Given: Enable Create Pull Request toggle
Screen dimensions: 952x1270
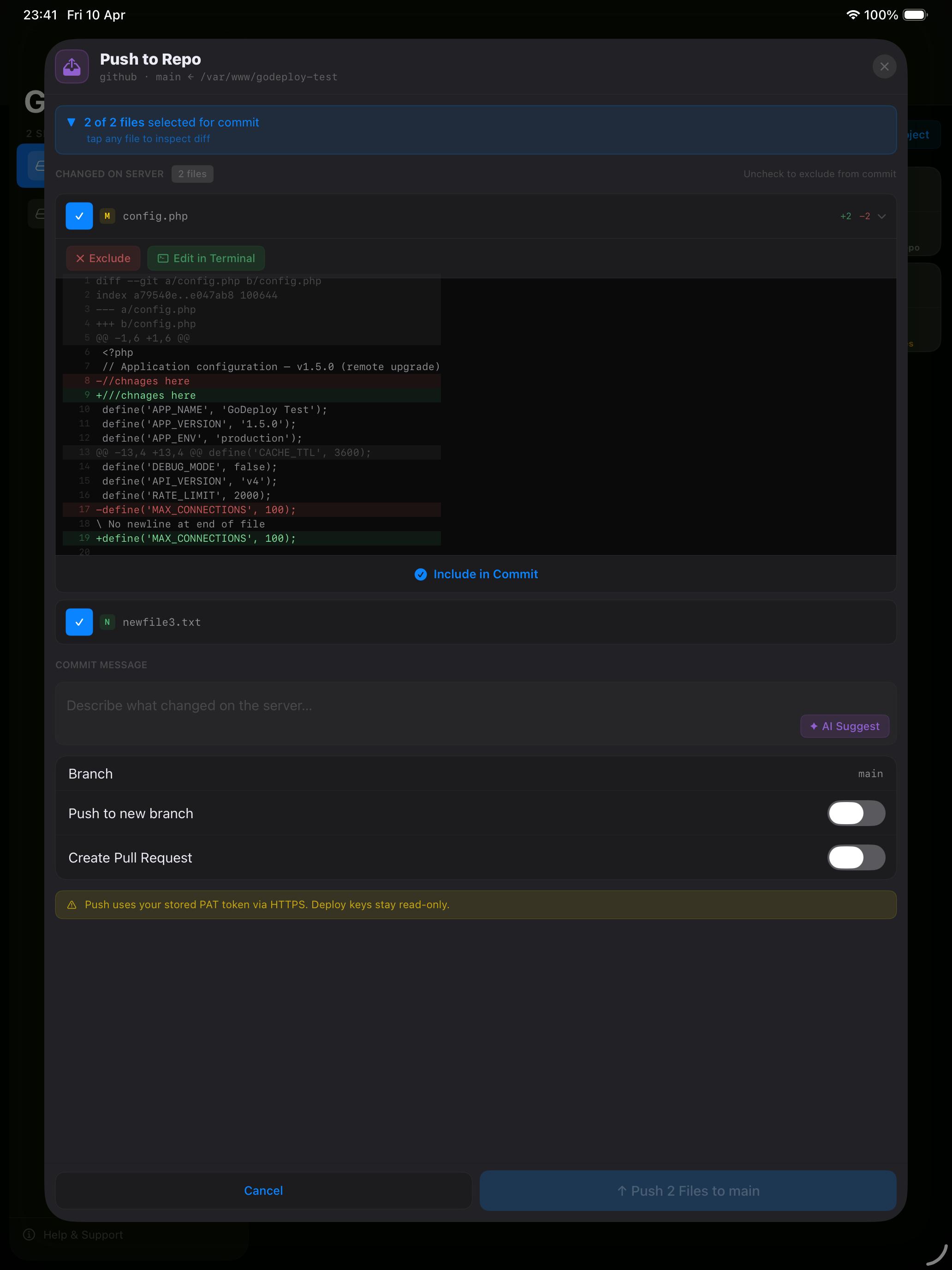Looking at the screenshot, I should pos(856,857).
